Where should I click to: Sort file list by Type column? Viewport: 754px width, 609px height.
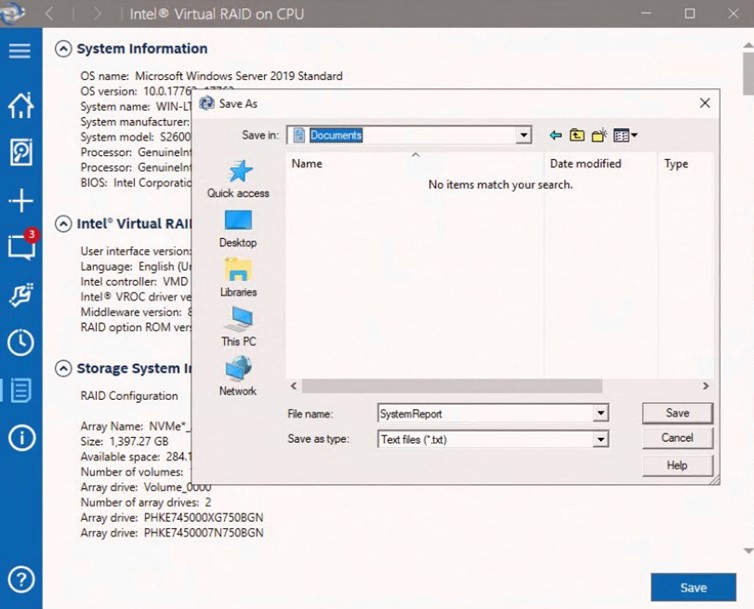point(685,164)
